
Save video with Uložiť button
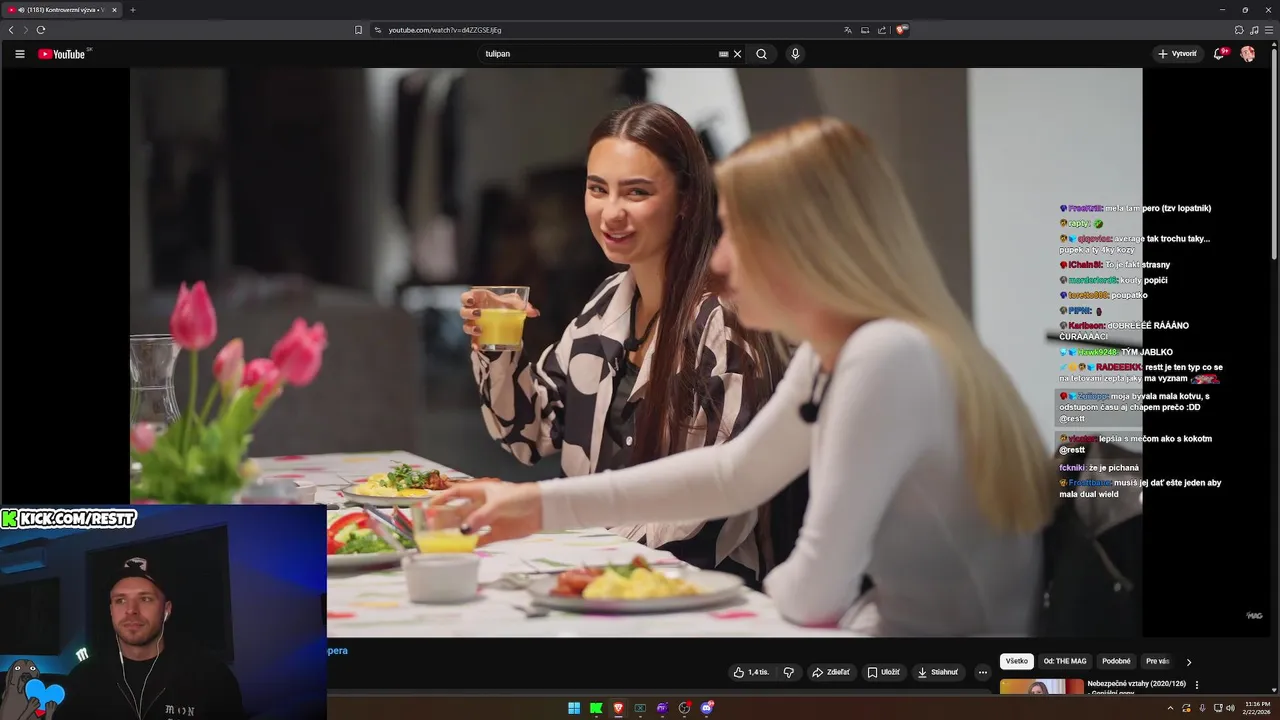(883, 672)
